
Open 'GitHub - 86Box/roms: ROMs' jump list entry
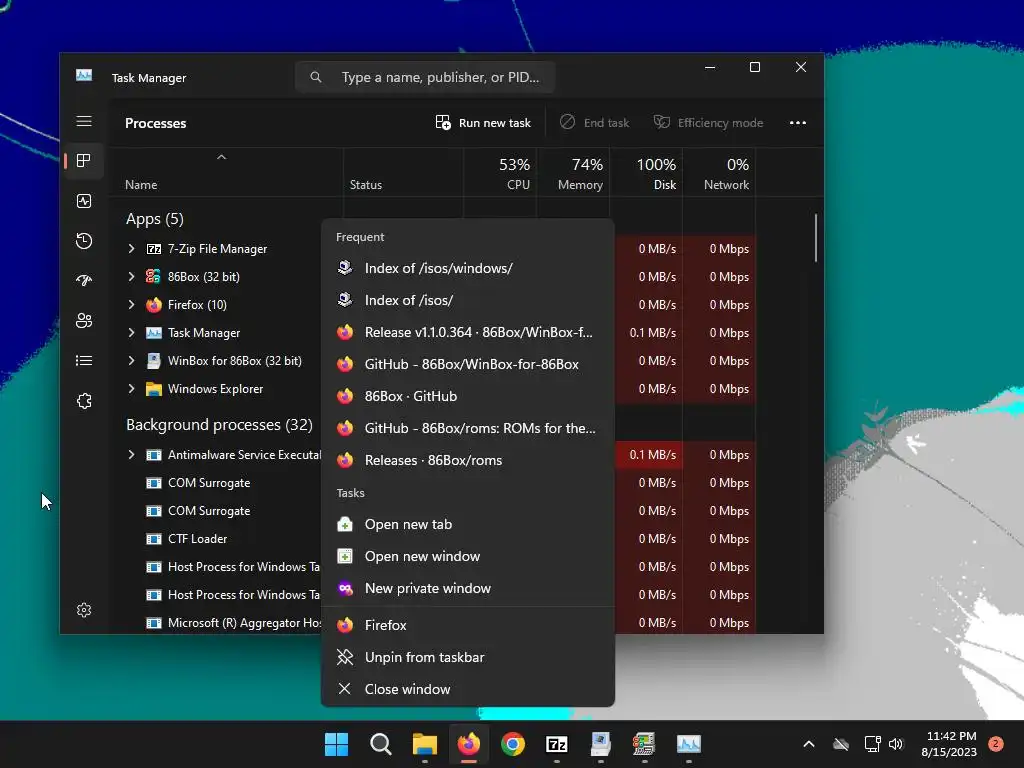pyautogui.click(x=468, y=428)
